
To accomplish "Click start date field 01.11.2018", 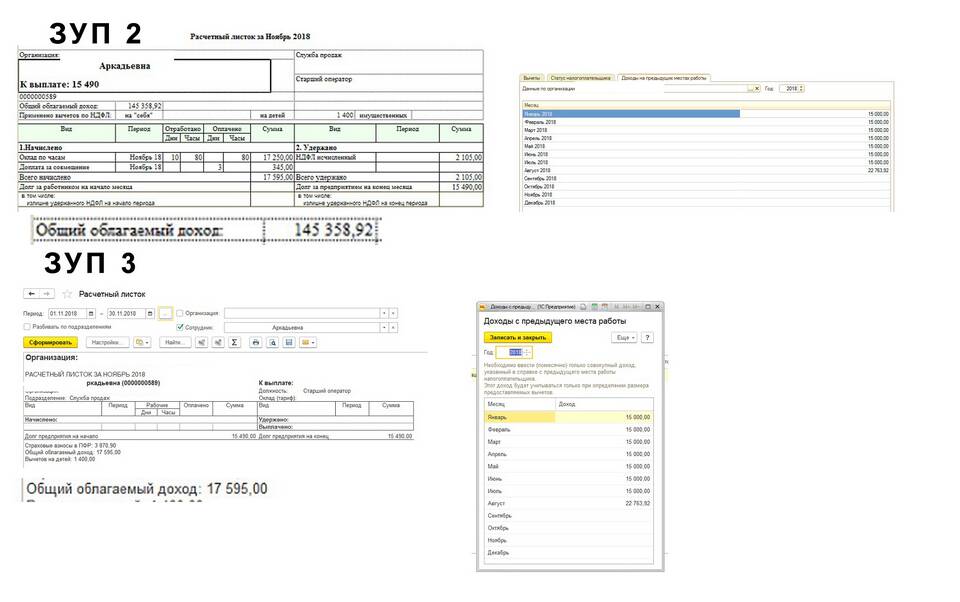I will click(x=67, y=314).
